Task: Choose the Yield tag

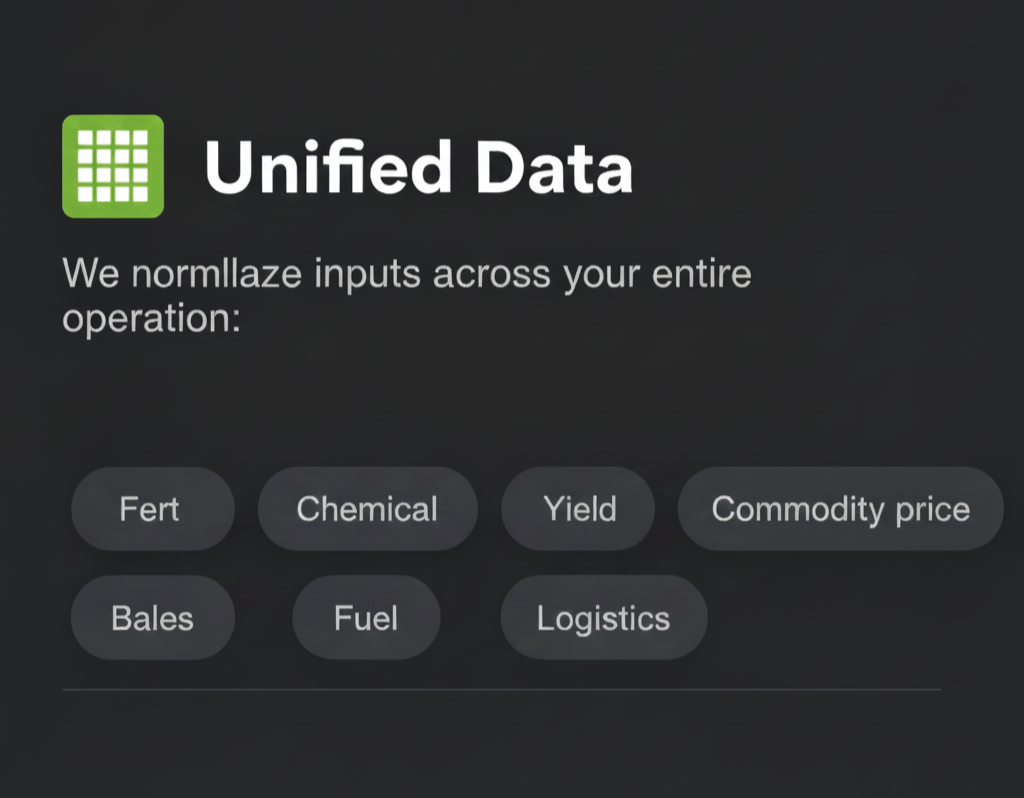Action: pos(578,509)
